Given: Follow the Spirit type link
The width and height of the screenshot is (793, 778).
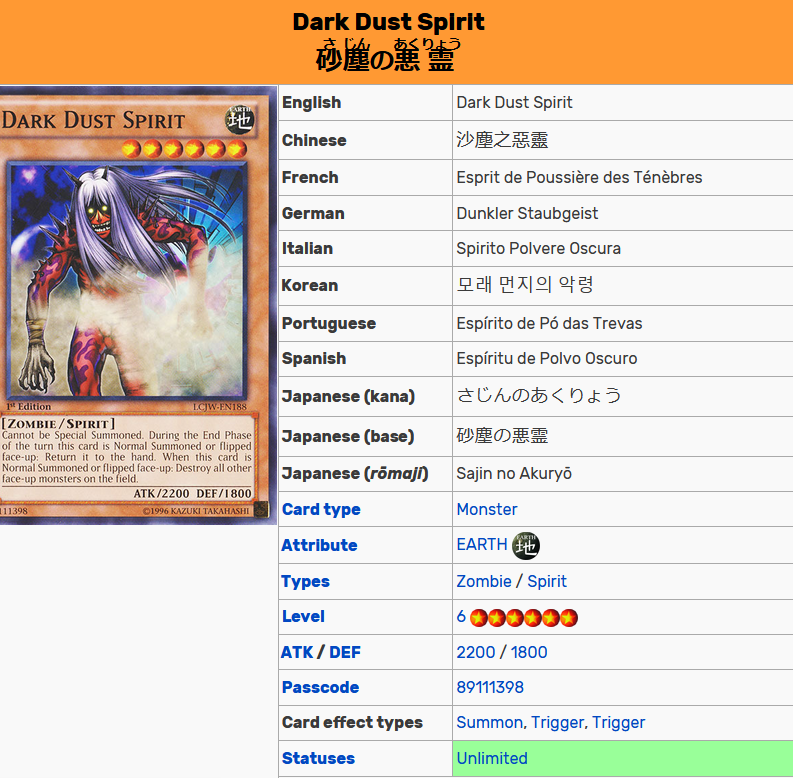Looking at the screenshot, I should pyautogui.click(x=547, y=582).
